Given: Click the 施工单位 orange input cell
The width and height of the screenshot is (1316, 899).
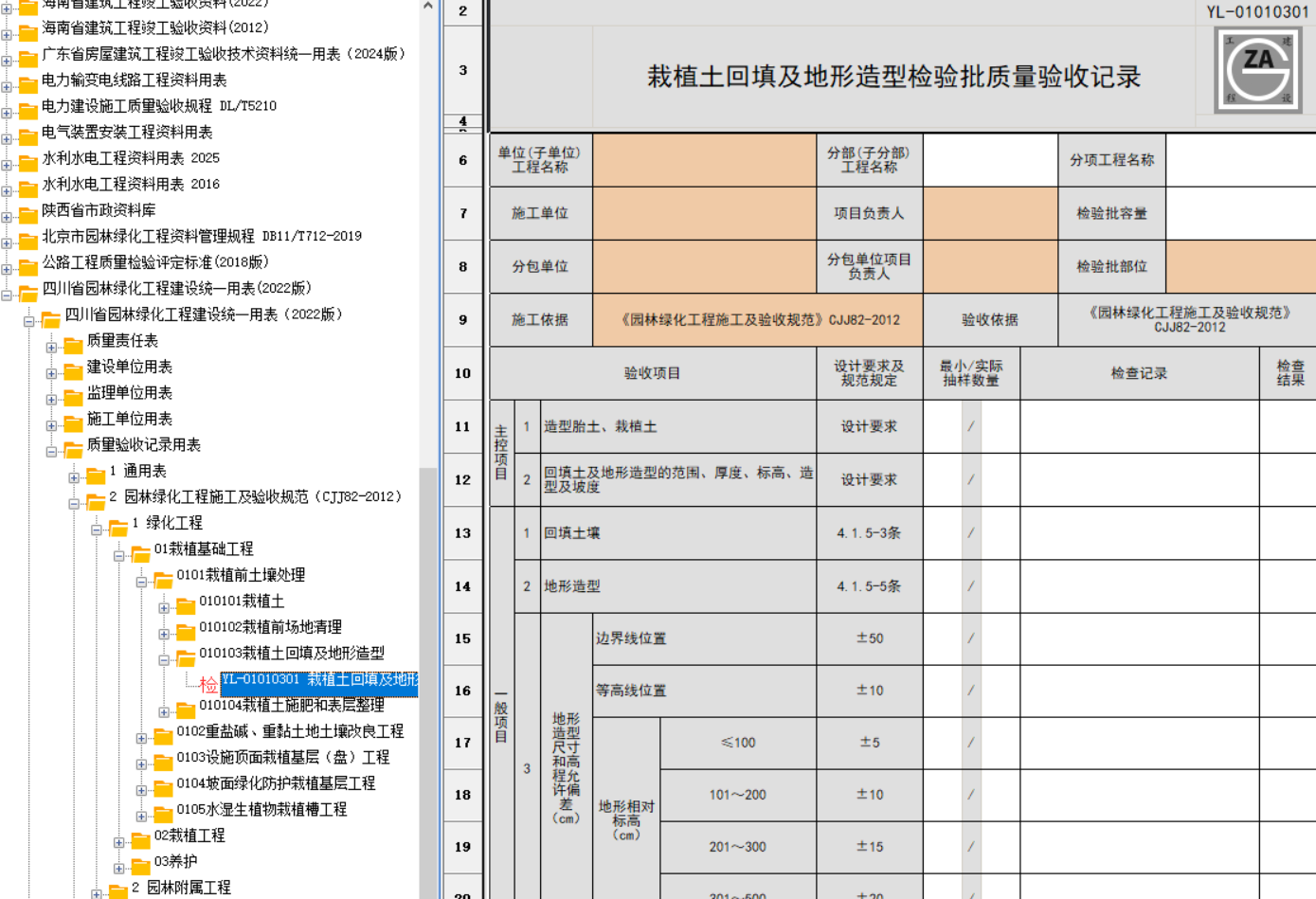Looking at the screenshot, I should [x=704, y=214].
